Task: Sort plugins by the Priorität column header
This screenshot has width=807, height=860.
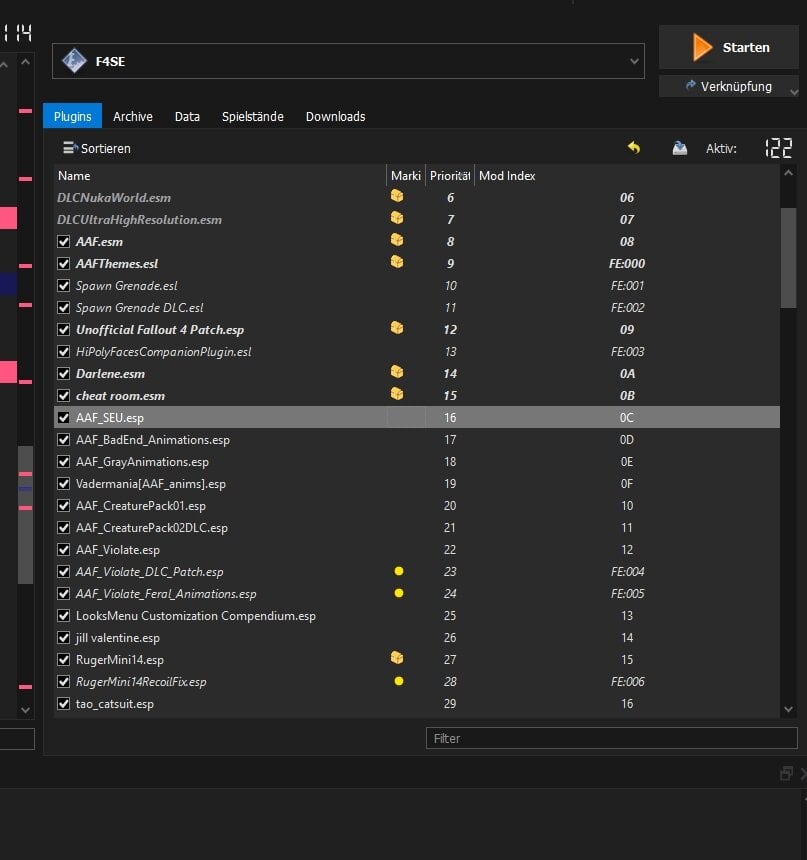Action: click(450, 176)
